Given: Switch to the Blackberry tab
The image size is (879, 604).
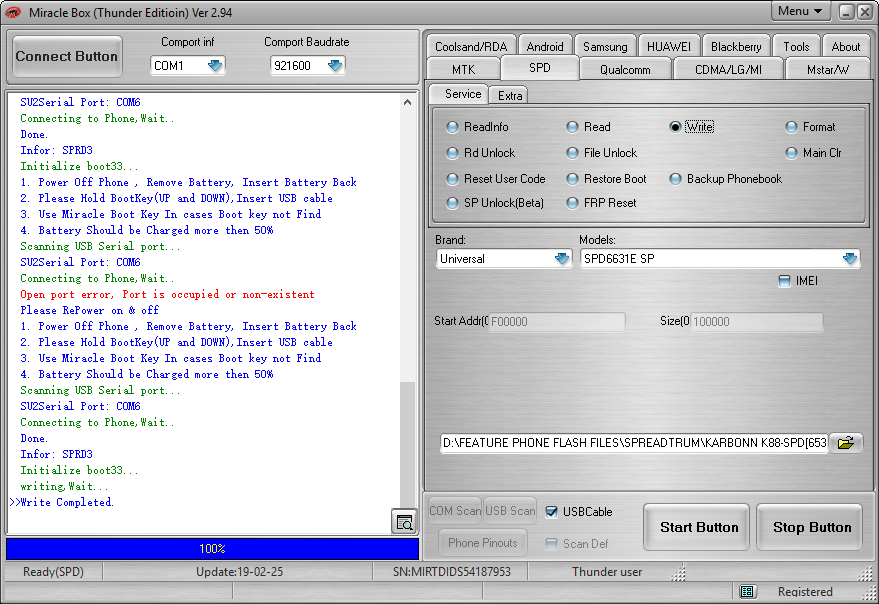Looking at the screenshot, I should (x=736, y=47).
